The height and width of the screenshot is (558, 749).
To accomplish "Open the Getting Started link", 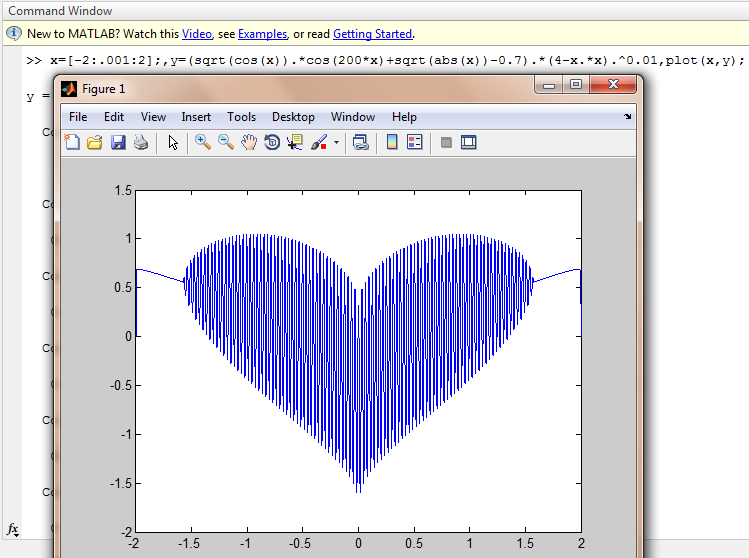I will [x=372, y=34].
